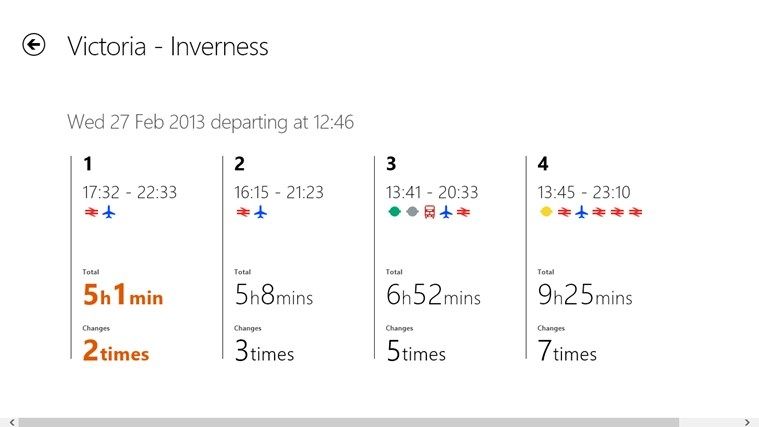Click the scrollbar left arrow
The image size is (759, 427).
pos(12,423)
